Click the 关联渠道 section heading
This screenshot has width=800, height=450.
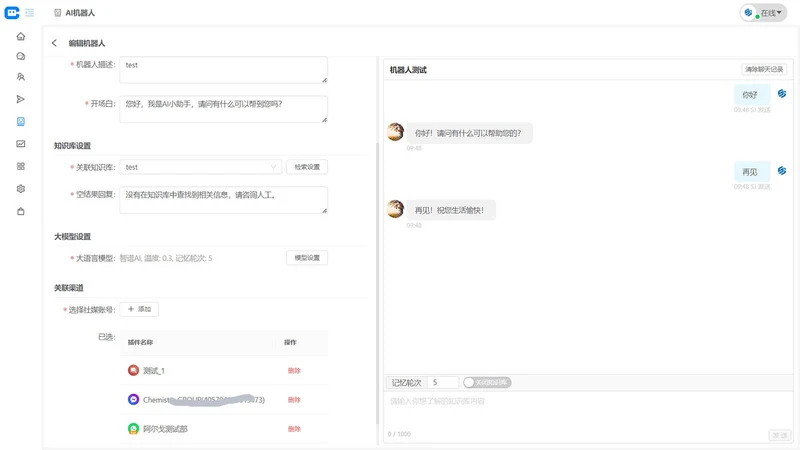coord(69,288)
